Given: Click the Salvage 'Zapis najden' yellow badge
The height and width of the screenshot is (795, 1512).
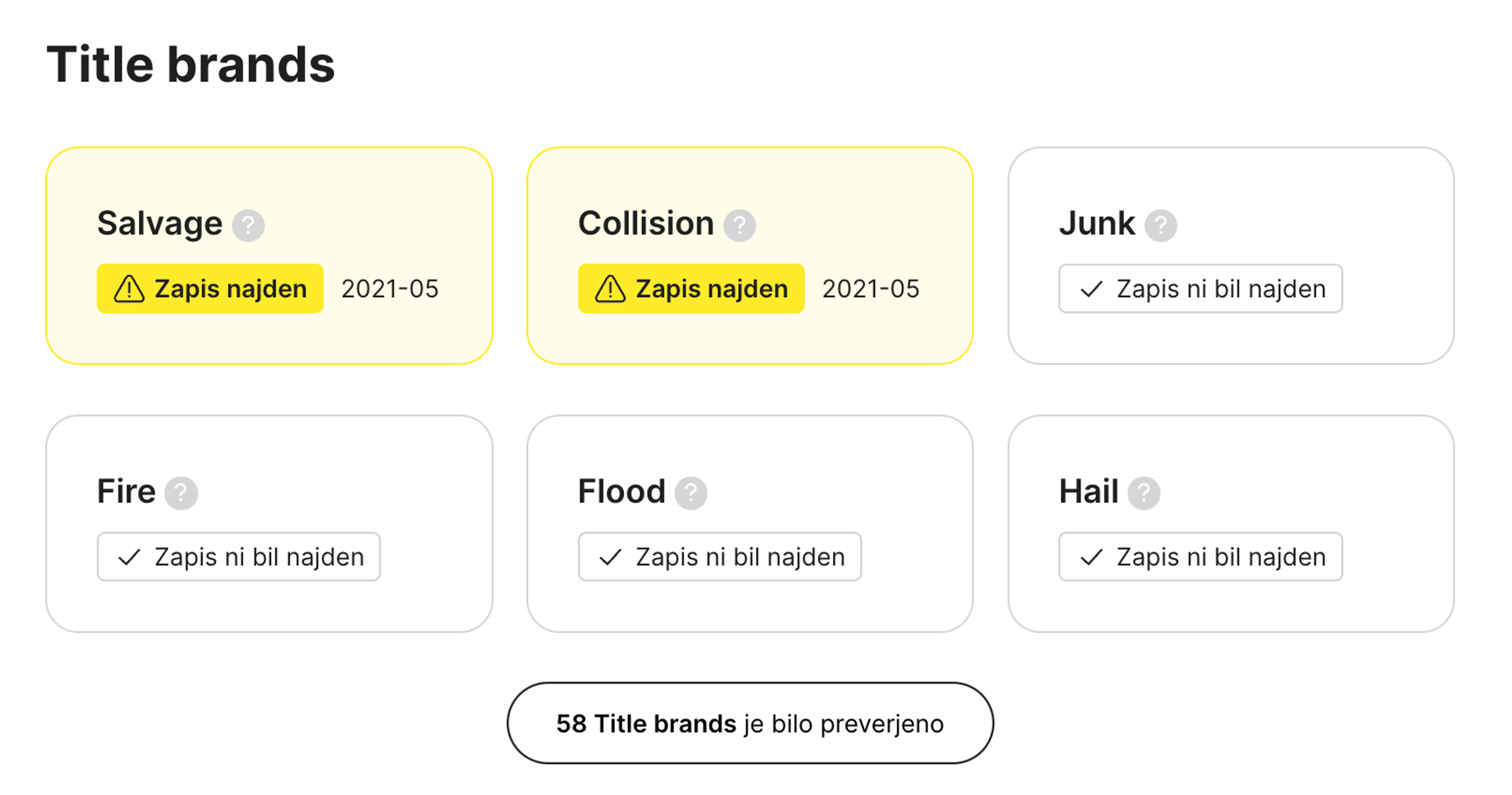Looking at the screenshot, I should [210, 288].
